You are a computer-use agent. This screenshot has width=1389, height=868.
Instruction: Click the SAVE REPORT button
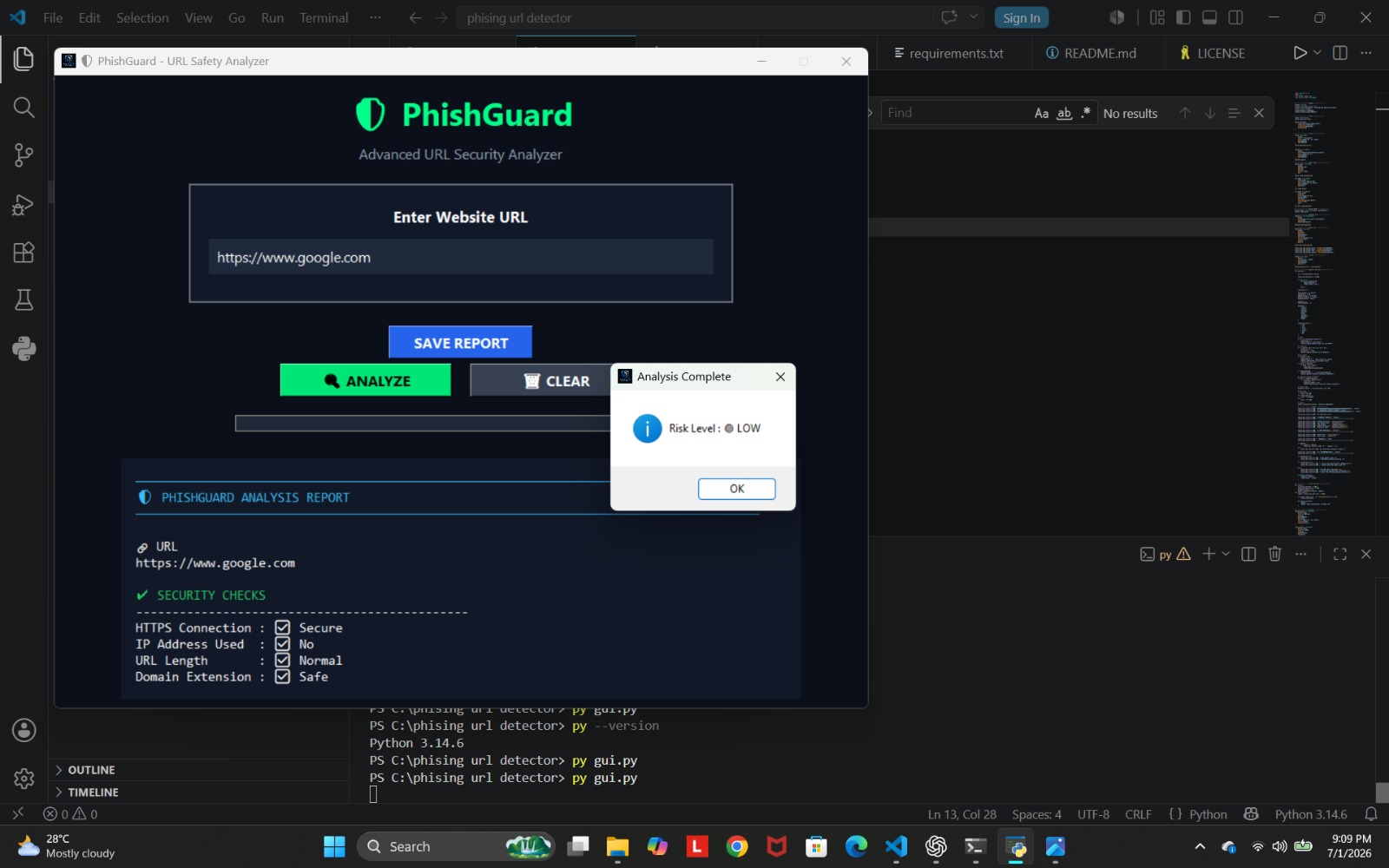point(460,343)
